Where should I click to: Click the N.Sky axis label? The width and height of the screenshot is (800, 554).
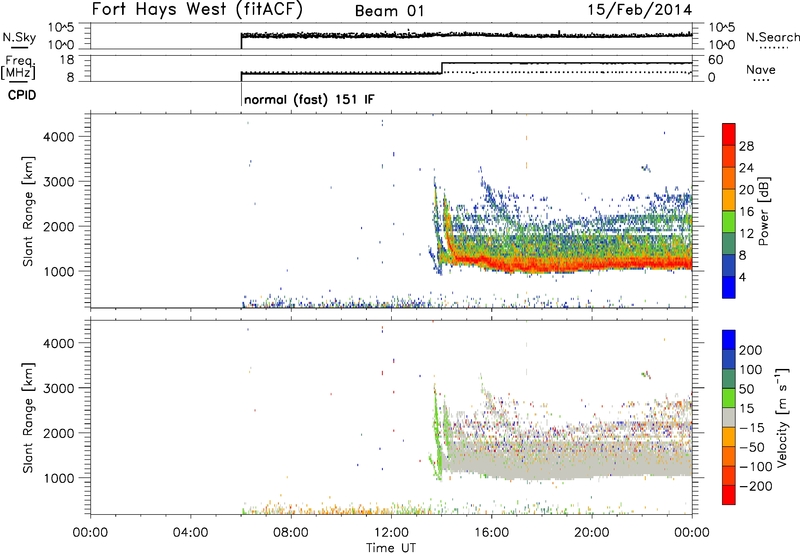pos(19,37)
